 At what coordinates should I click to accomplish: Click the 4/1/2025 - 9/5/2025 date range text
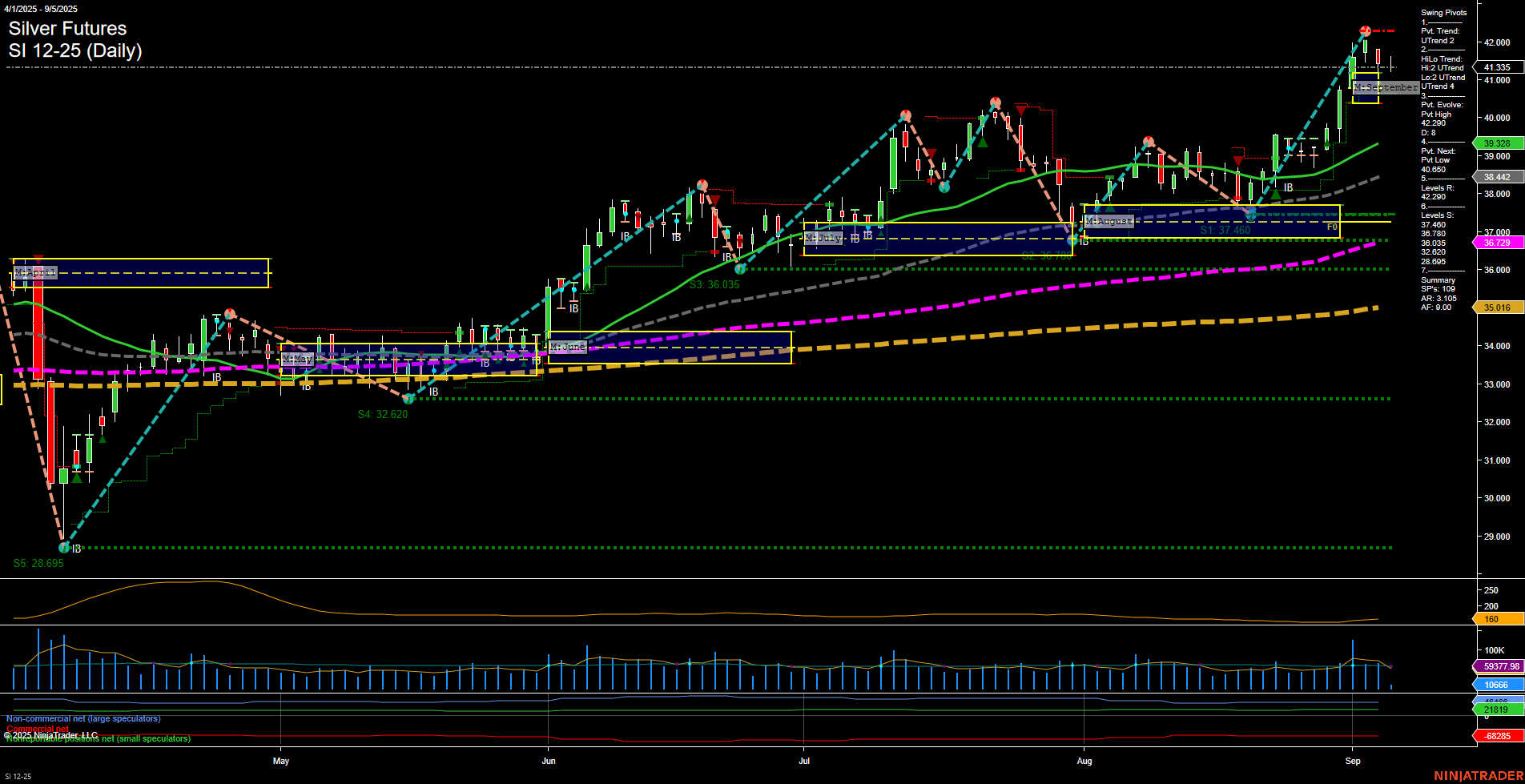(x=42, y=9)
